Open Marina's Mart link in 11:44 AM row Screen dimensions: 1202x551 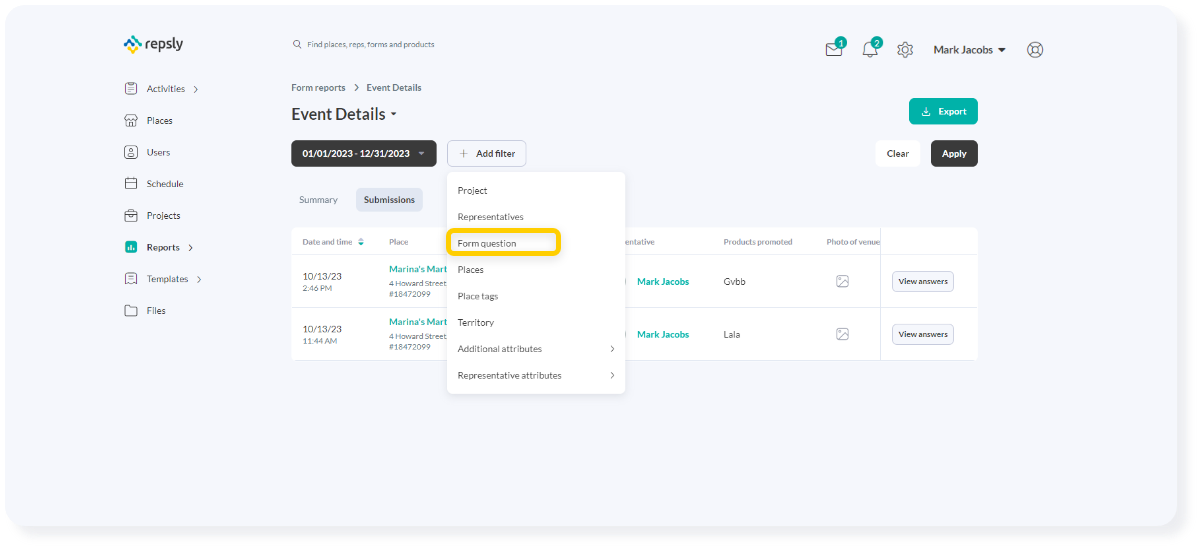pos(417,322)
